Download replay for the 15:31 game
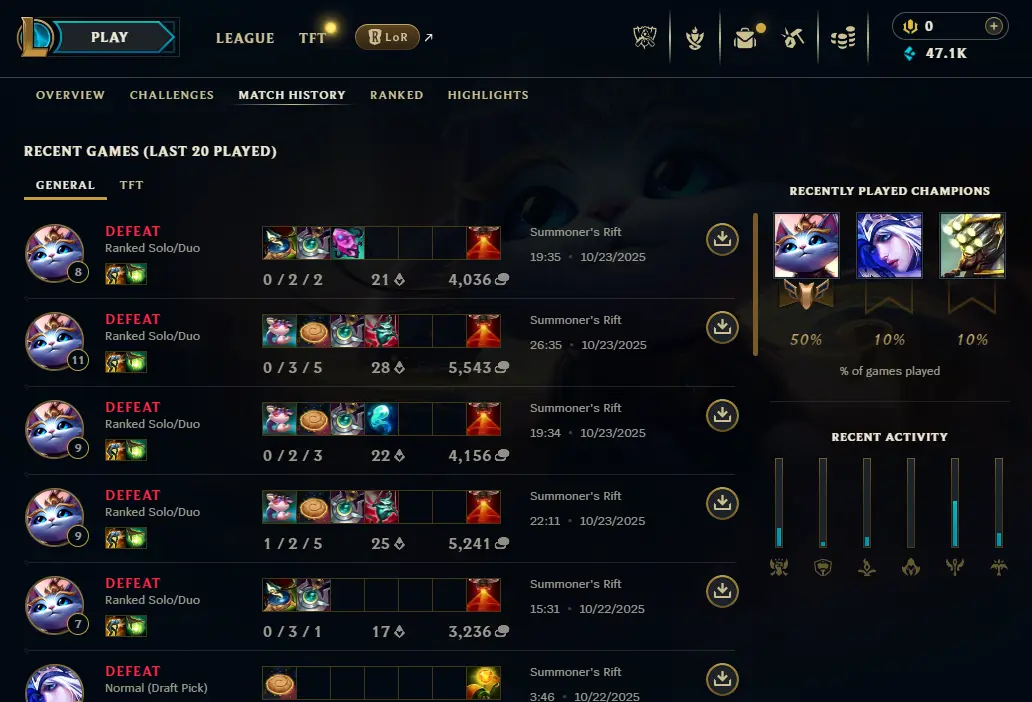 (x=722, y=591)
